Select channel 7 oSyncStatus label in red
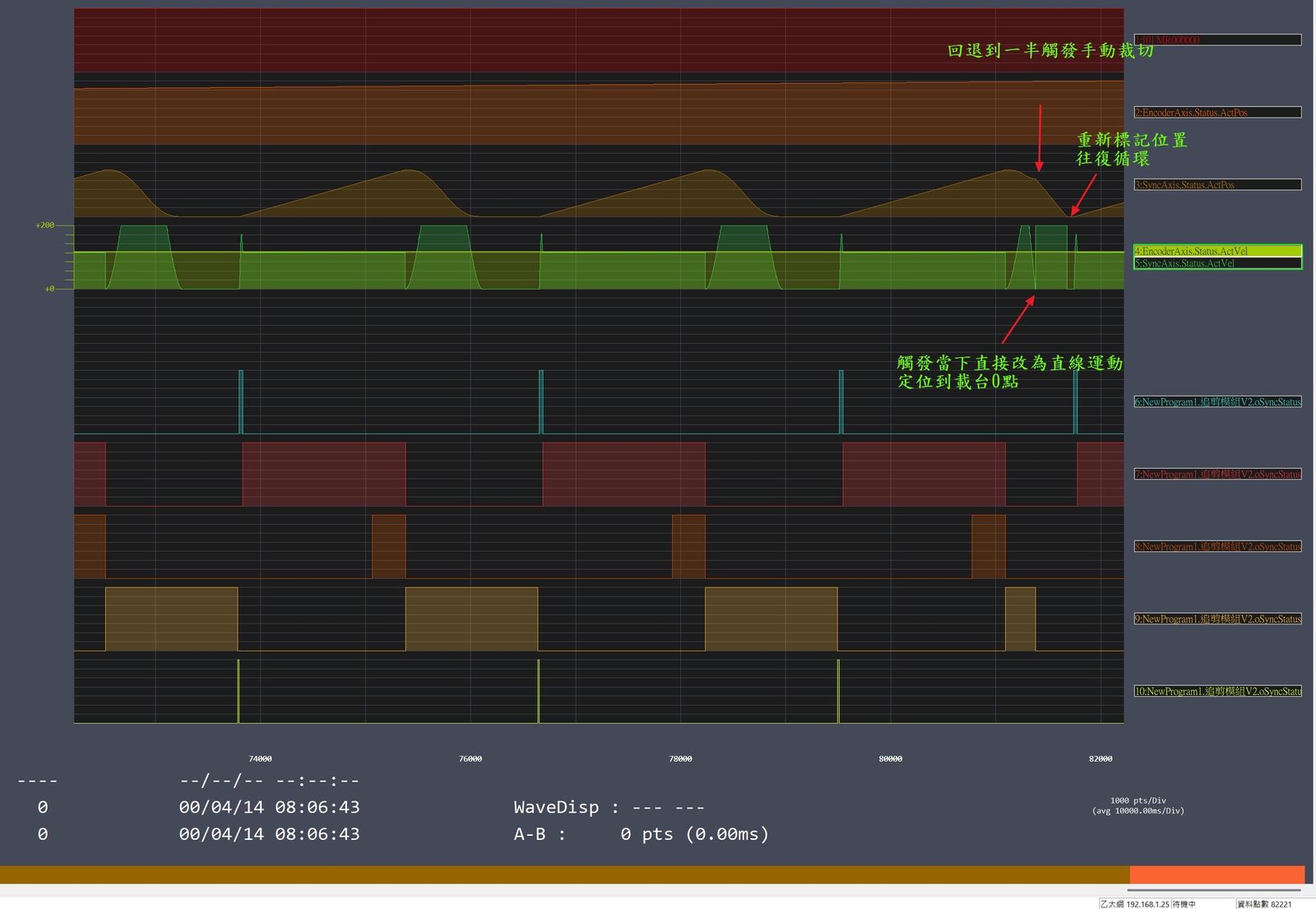Viewport: 1316px width, 909px height. [x=1217, y=474]
